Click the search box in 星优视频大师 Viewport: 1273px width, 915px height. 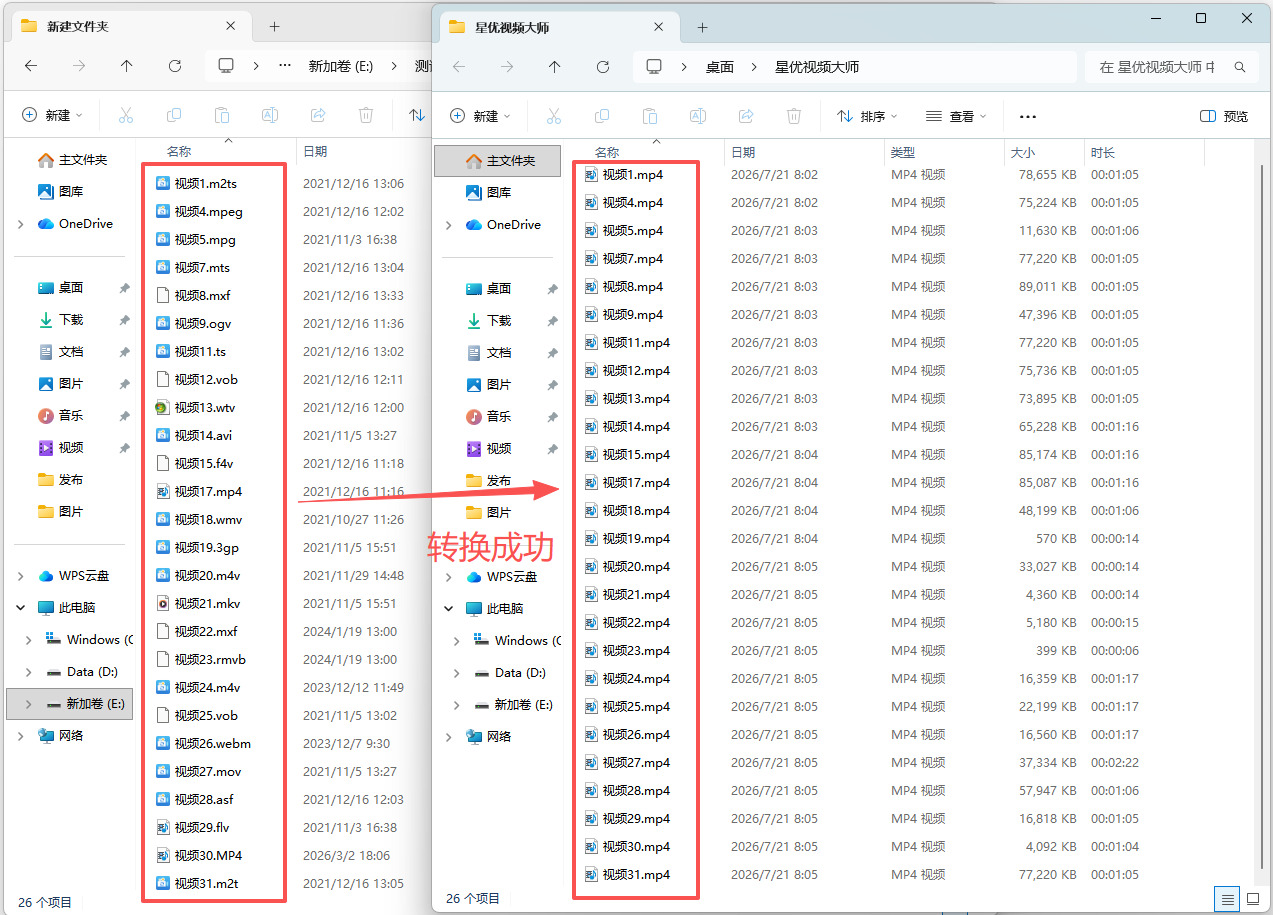(x=1171, y=67)
